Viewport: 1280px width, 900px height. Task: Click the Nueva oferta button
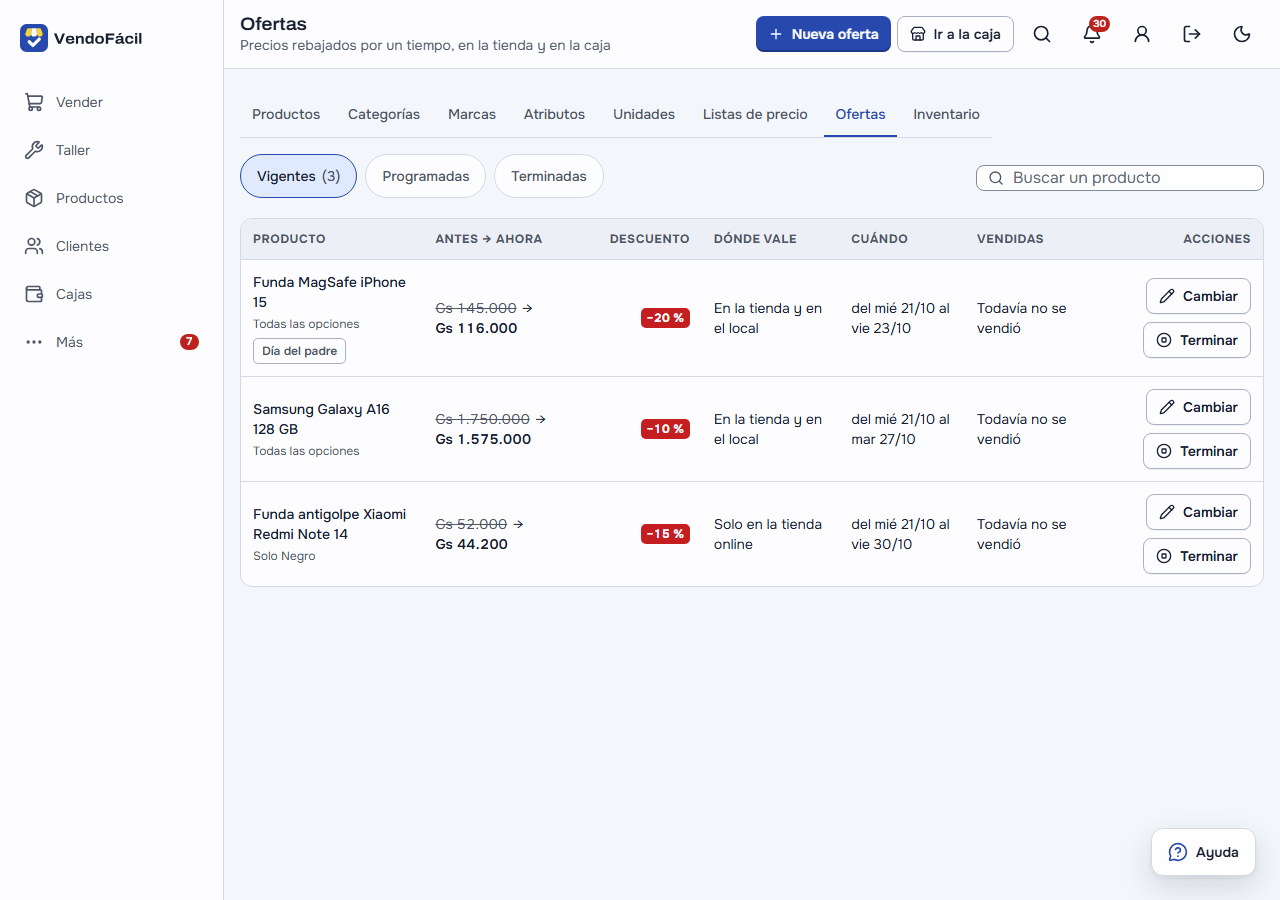[x=823, y=34]
